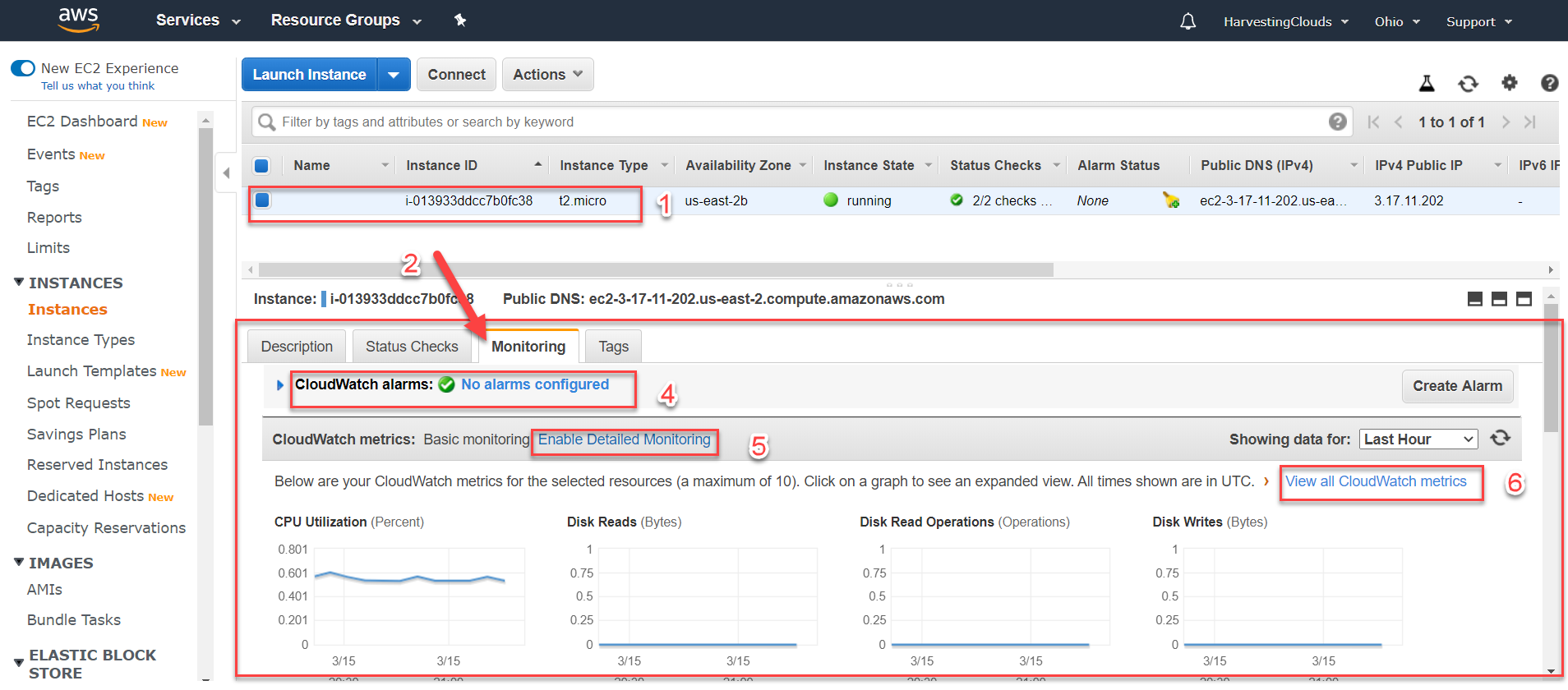Open the Launch Instance dropdown arrow
The image size is (1568, 690).
(394, 75)
